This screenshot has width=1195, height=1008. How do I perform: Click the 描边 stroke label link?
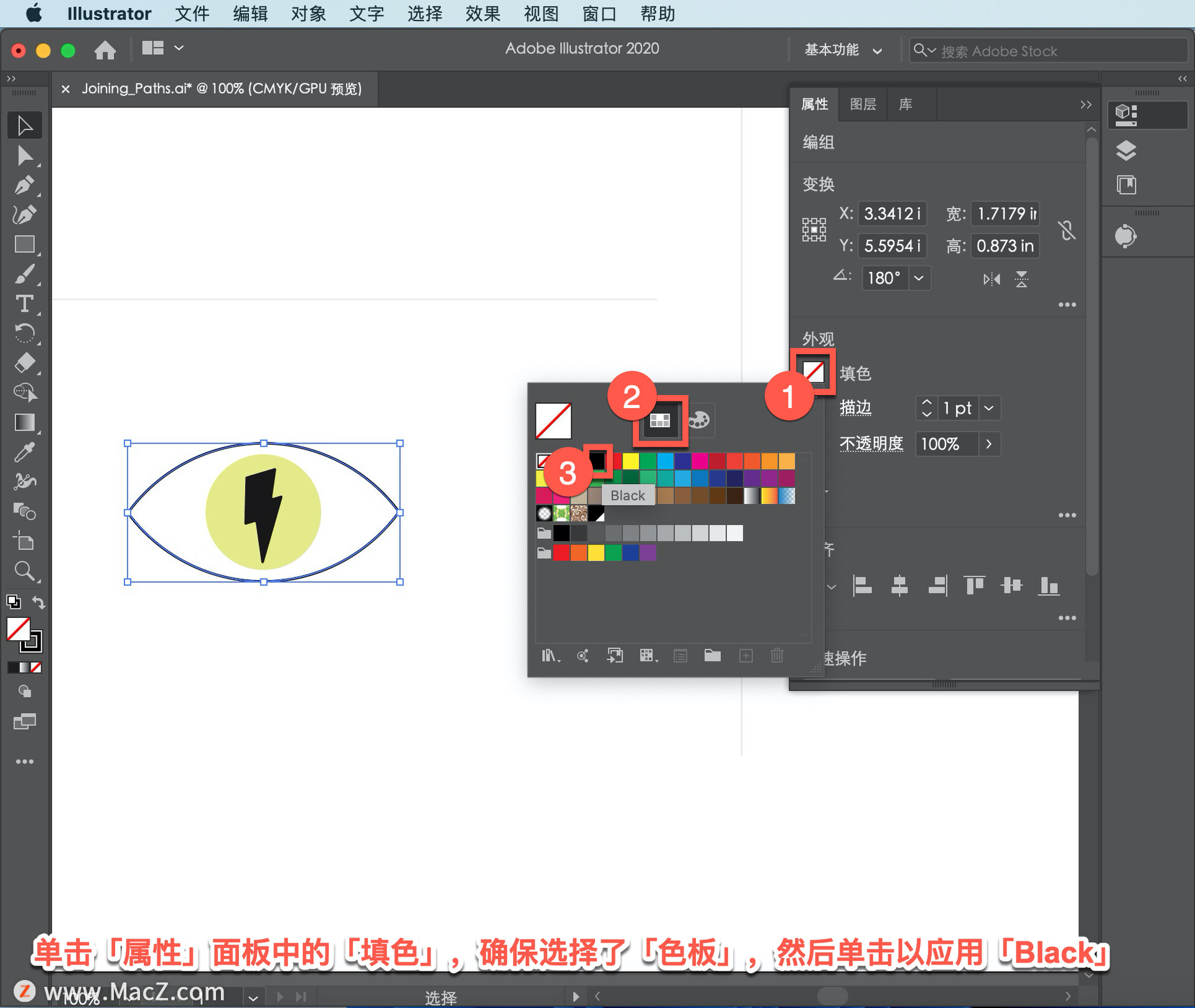click(x=855, y=408)
